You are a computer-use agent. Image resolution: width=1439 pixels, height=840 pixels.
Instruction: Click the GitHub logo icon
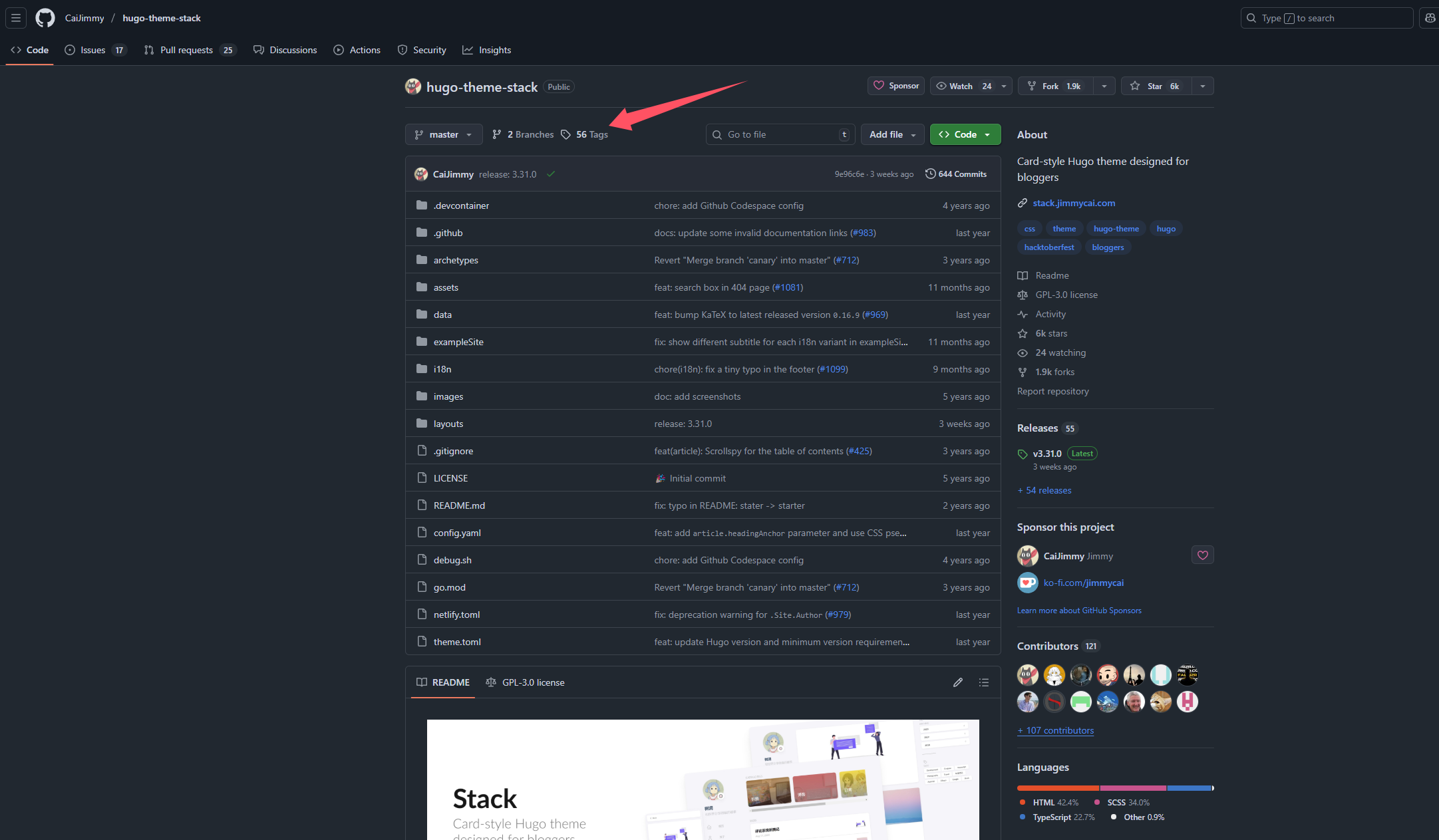pos(45,18)
